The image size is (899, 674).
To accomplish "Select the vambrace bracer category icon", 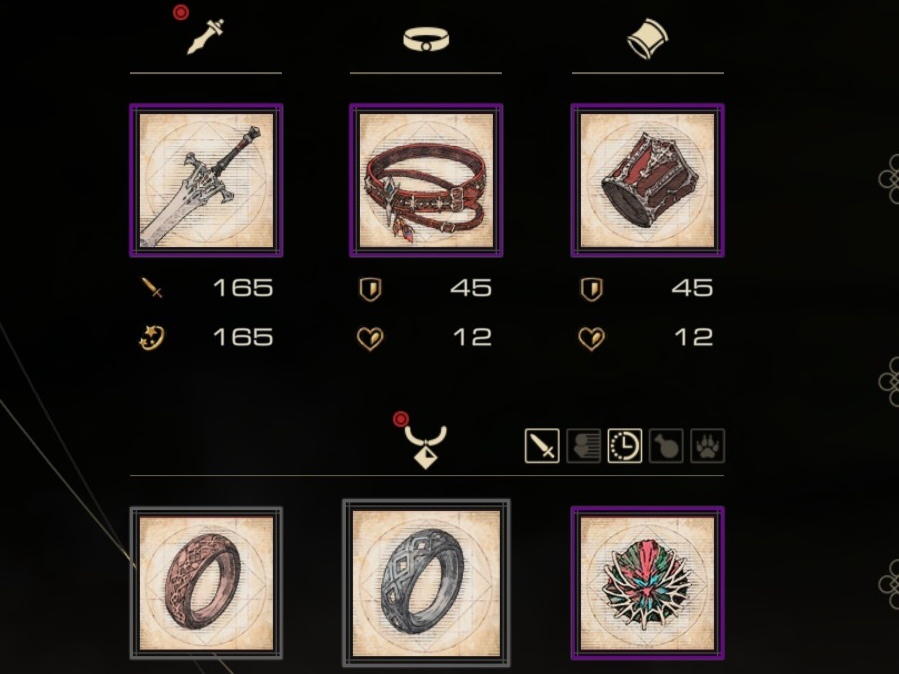I will pyautogui.click(x=647, y=38).
